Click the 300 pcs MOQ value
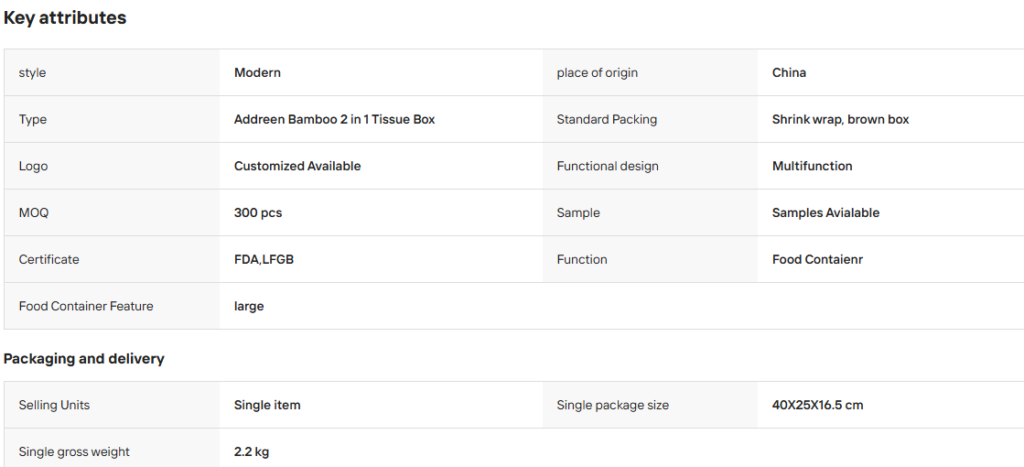The image size is (1024, 467). 258,213
